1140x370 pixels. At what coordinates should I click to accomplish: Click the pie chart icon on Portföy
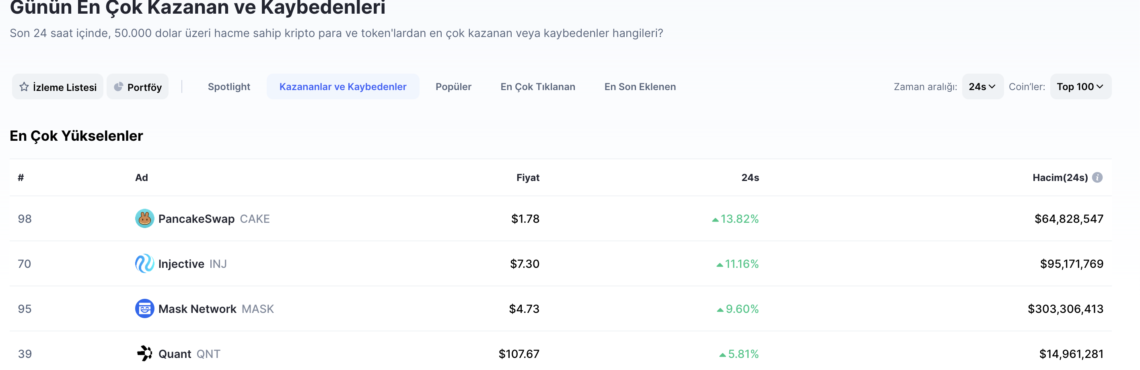click(119, 87)
